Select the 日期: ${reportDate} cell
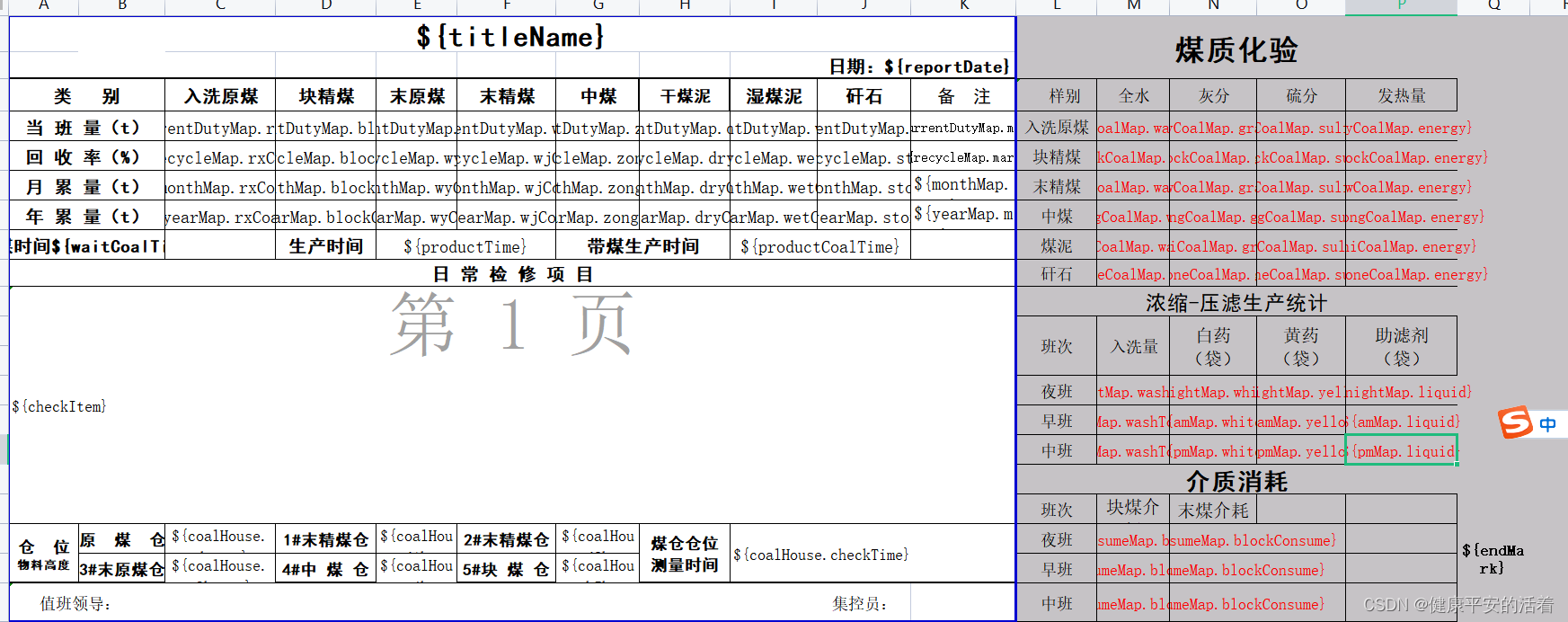 click(918, 67)
